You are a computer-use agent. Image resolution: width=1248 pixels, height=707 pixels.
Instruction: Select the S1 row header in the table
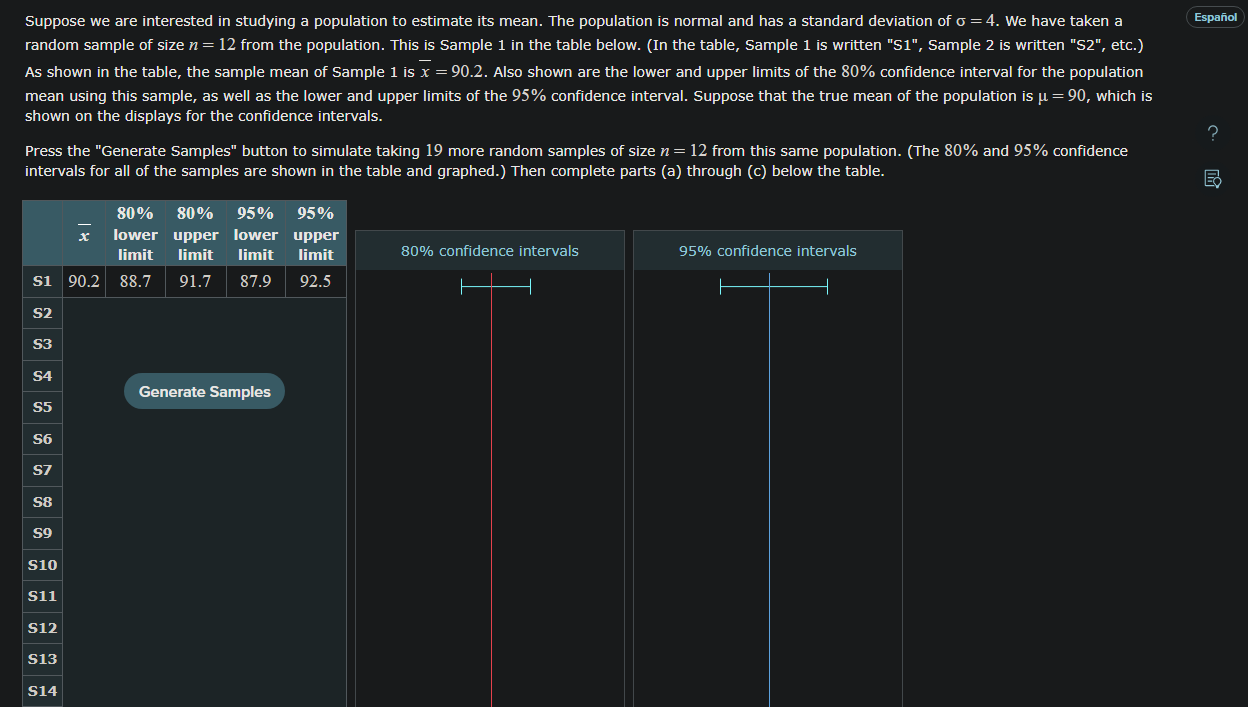click(42, 281)
